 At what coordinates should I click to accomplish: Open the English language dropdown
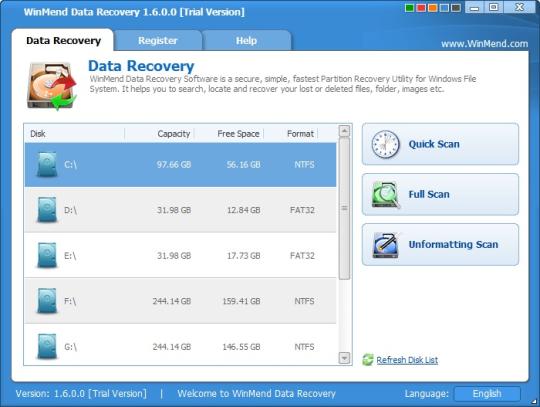coord(487,394)
